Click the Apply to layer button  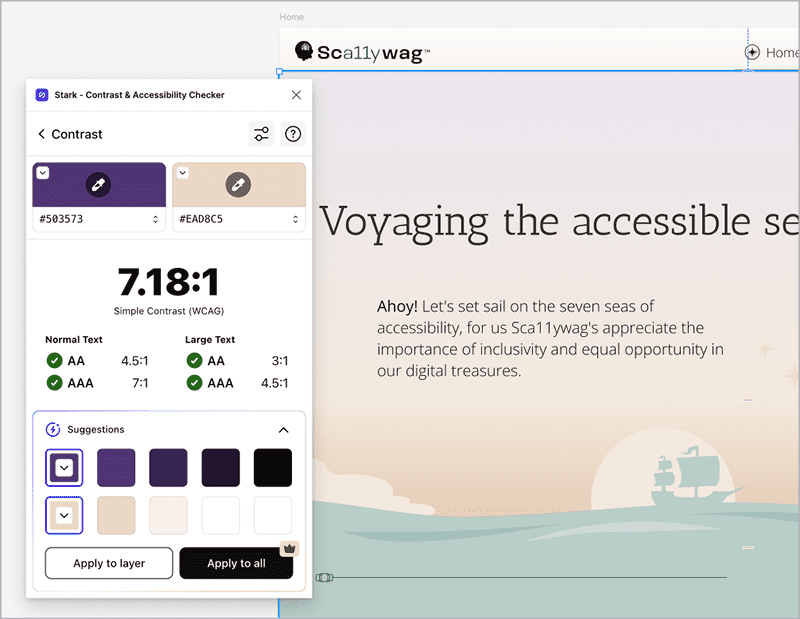[x=109, y=563]
